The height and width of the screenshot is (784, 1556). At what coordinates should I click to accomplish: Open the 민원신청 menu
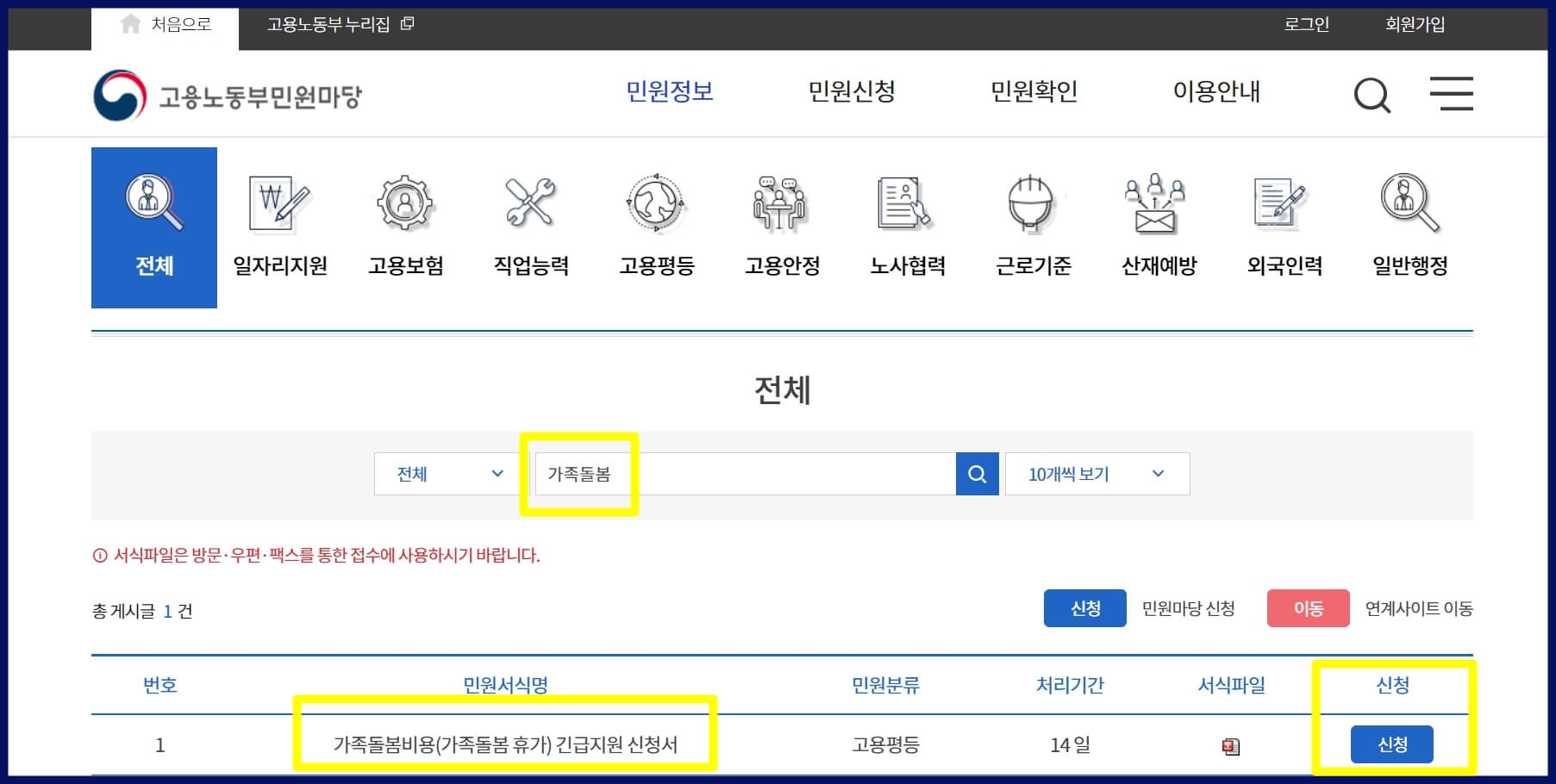coord(852,92)
